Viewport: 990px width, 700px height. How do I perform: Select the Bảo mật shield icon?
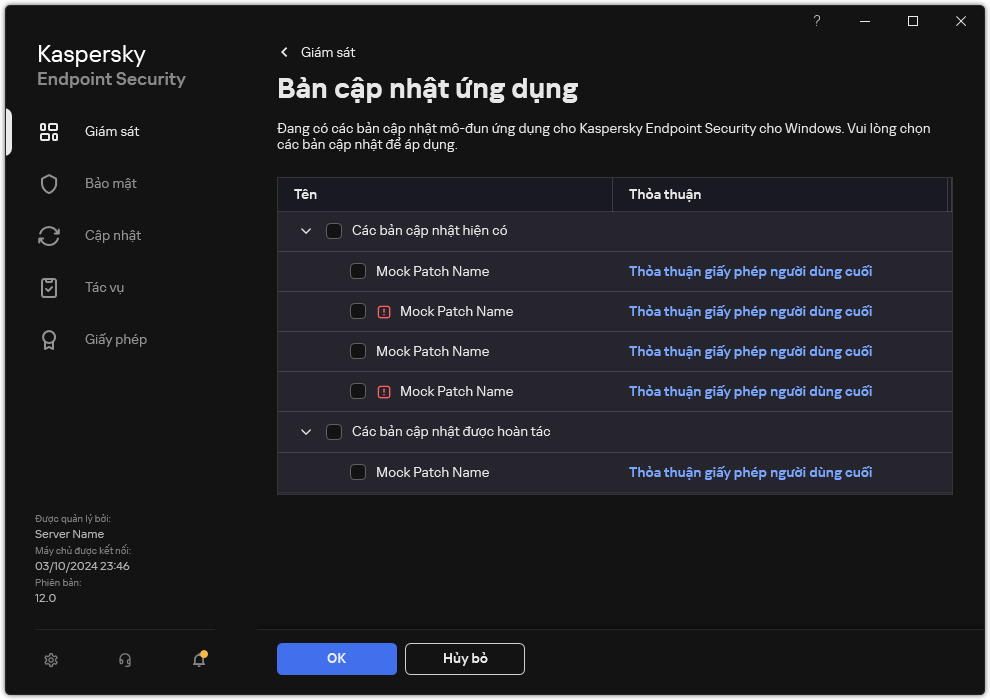(x=49, y=183)
